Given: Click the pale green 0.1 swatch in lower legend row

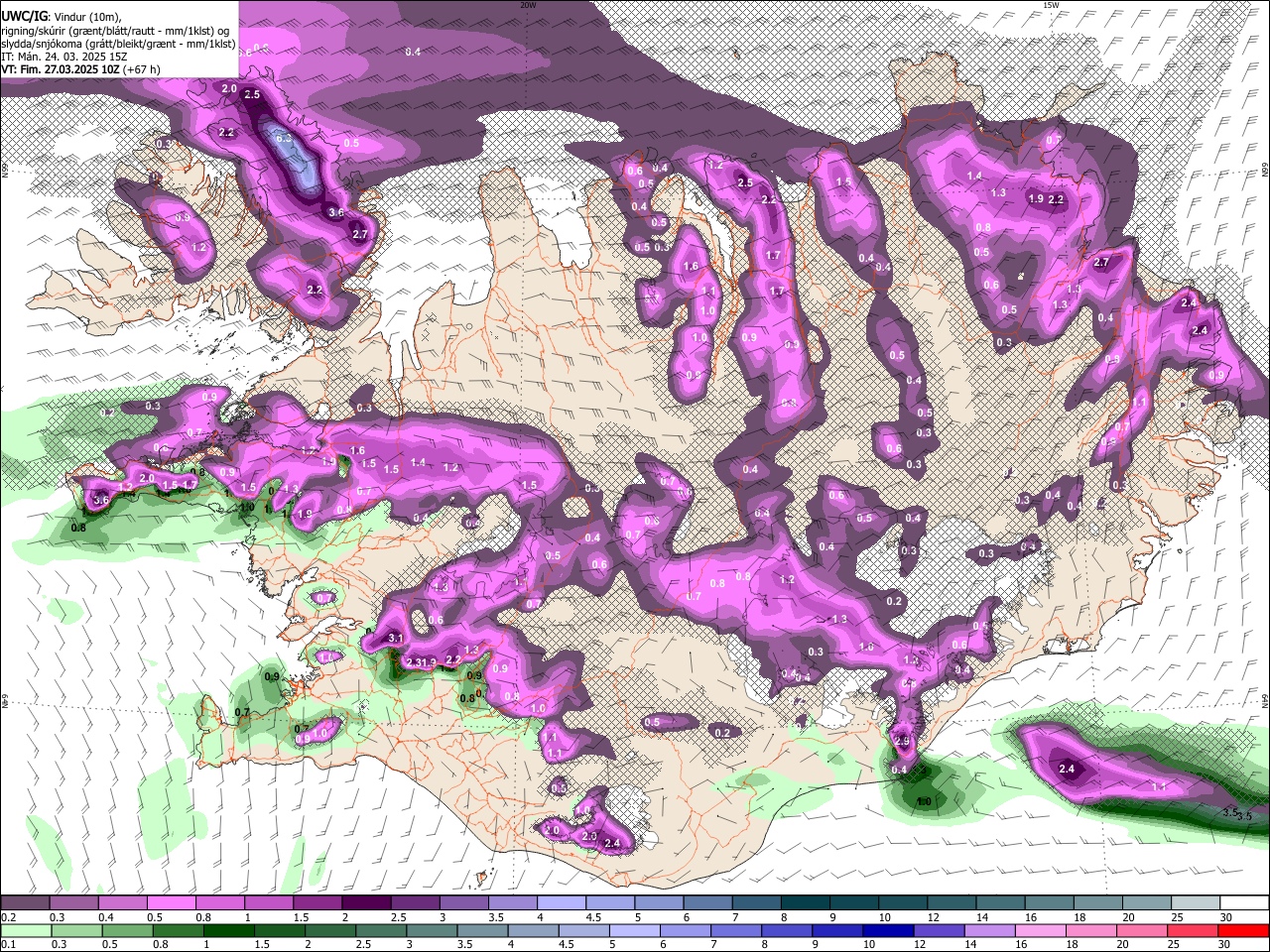Looking at the screenshot, I should pos(25,930).
